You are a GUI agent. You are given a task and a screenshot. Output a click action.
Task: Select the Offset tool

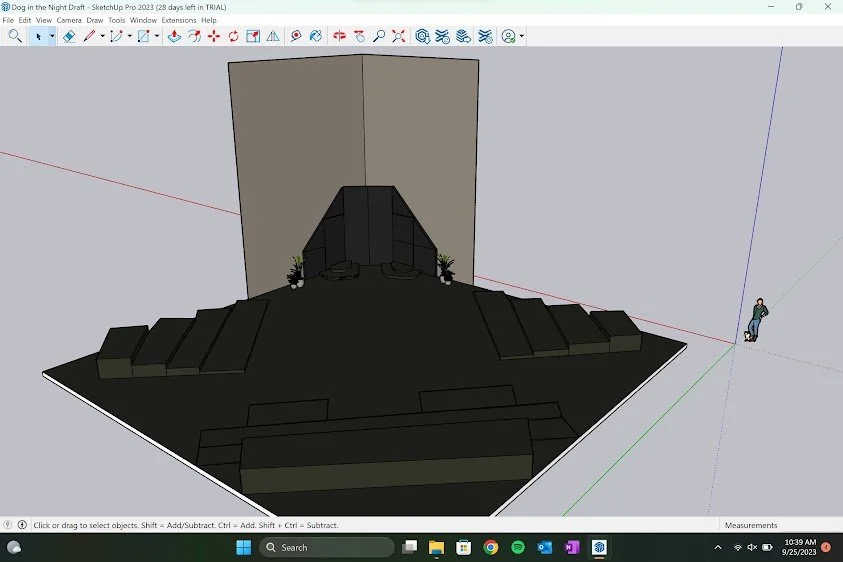(x=194, y=36)
